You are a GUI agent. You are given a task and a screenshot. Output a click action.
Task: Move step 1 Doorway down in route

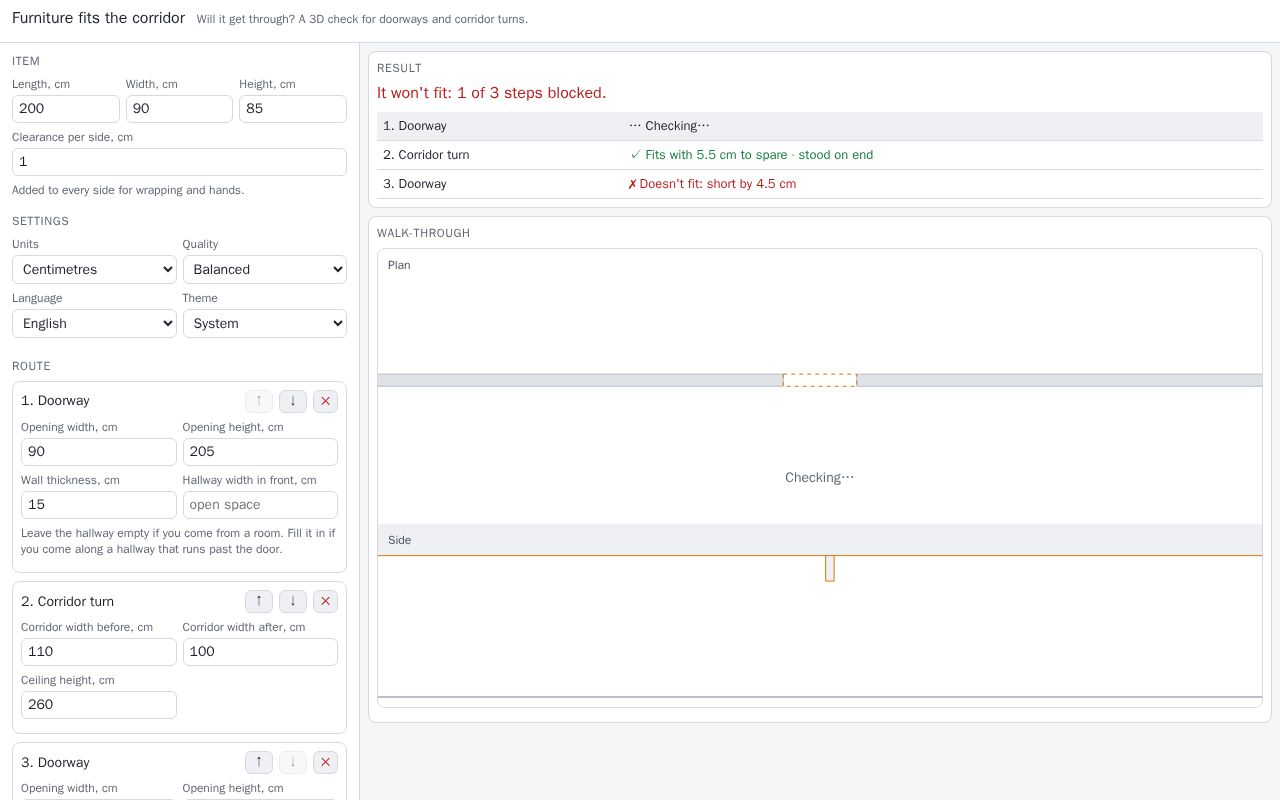[x=292, y=401]
